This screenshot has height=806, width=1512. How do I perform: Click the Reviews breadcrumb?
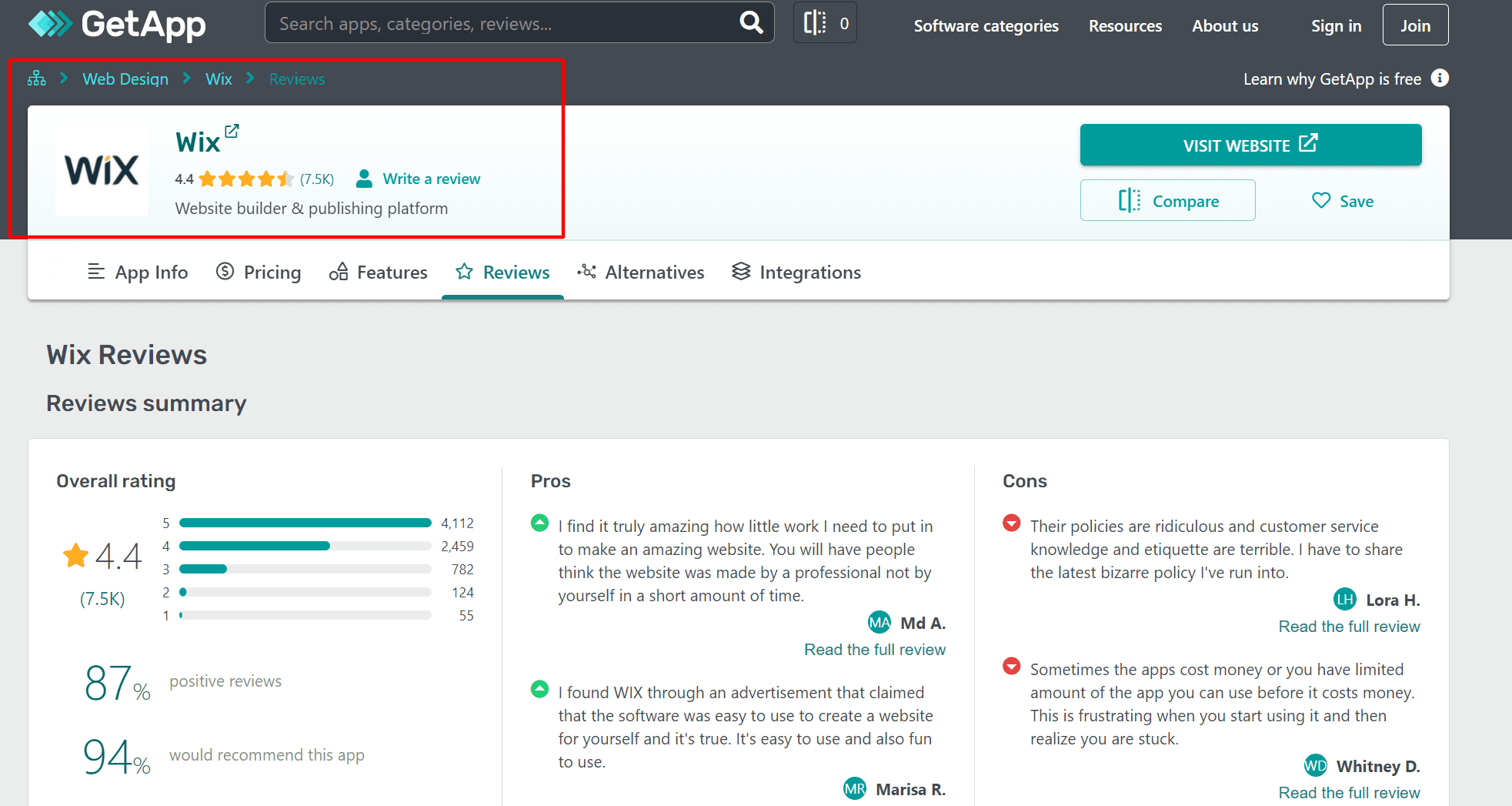coord(297,79)
